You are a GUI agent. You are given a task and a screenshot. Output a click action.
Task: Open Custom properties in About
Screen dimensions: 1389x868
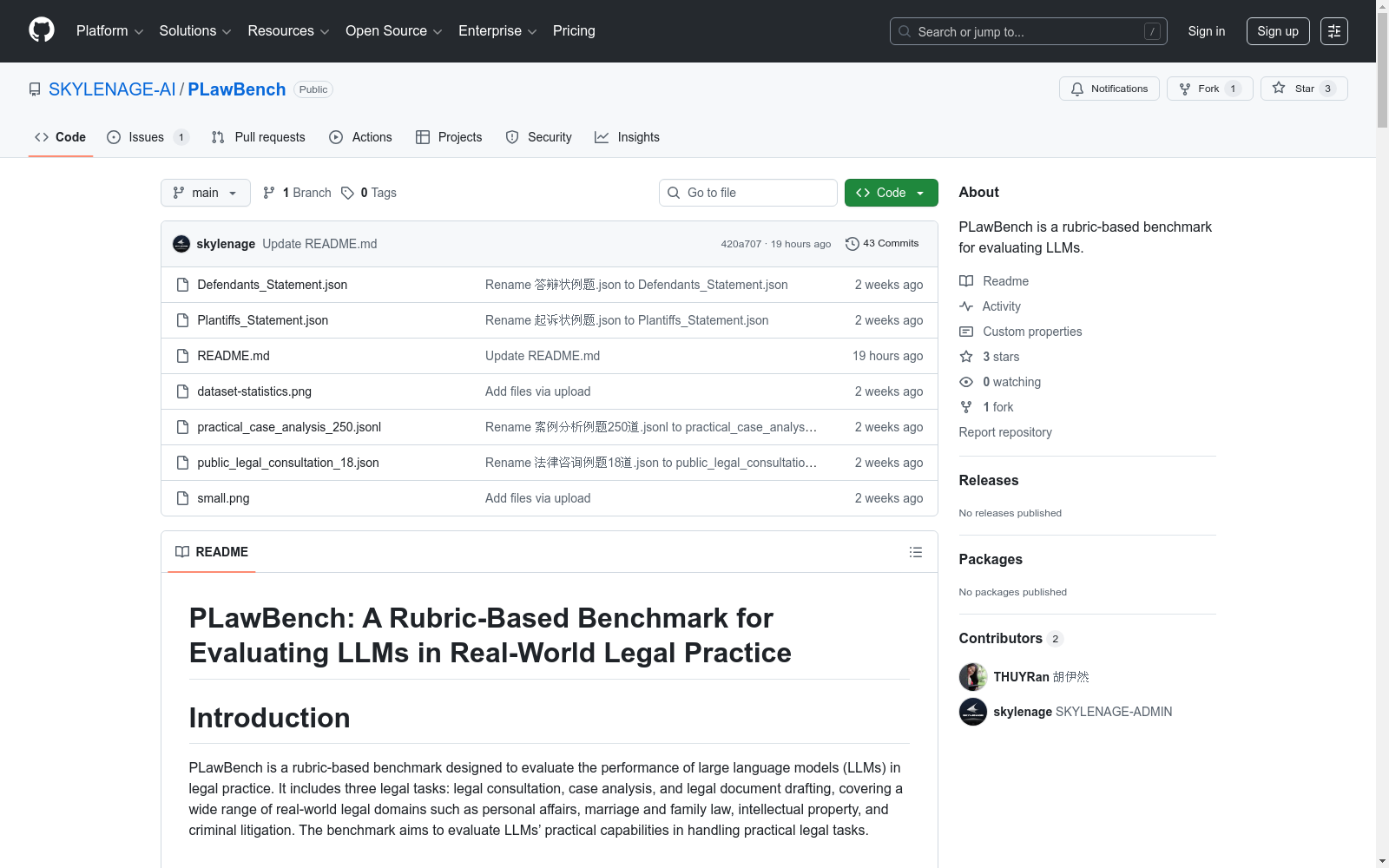click(x=1020, y=332)
